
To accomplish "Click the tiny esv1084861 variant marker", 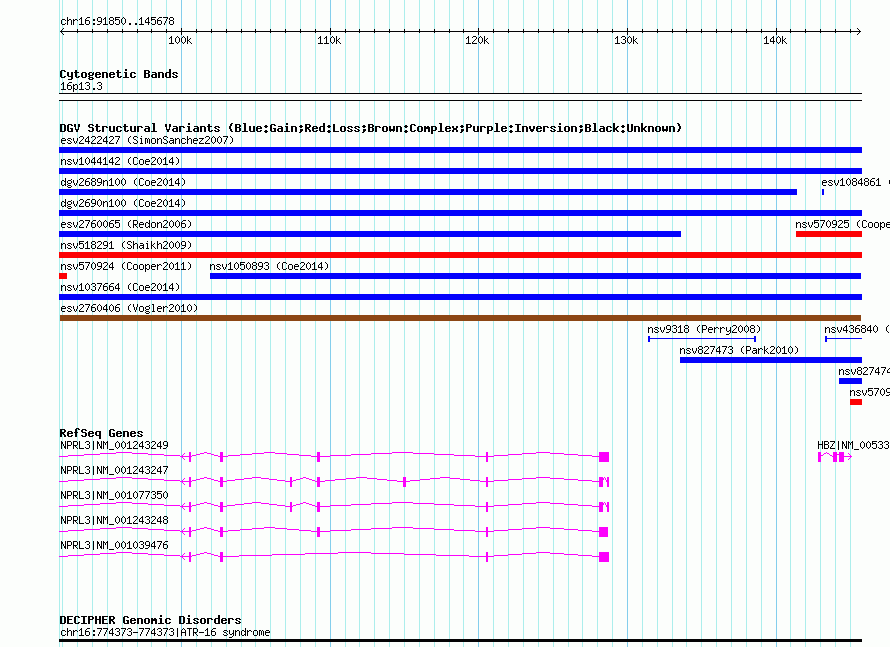I will (x=822, y=192).
